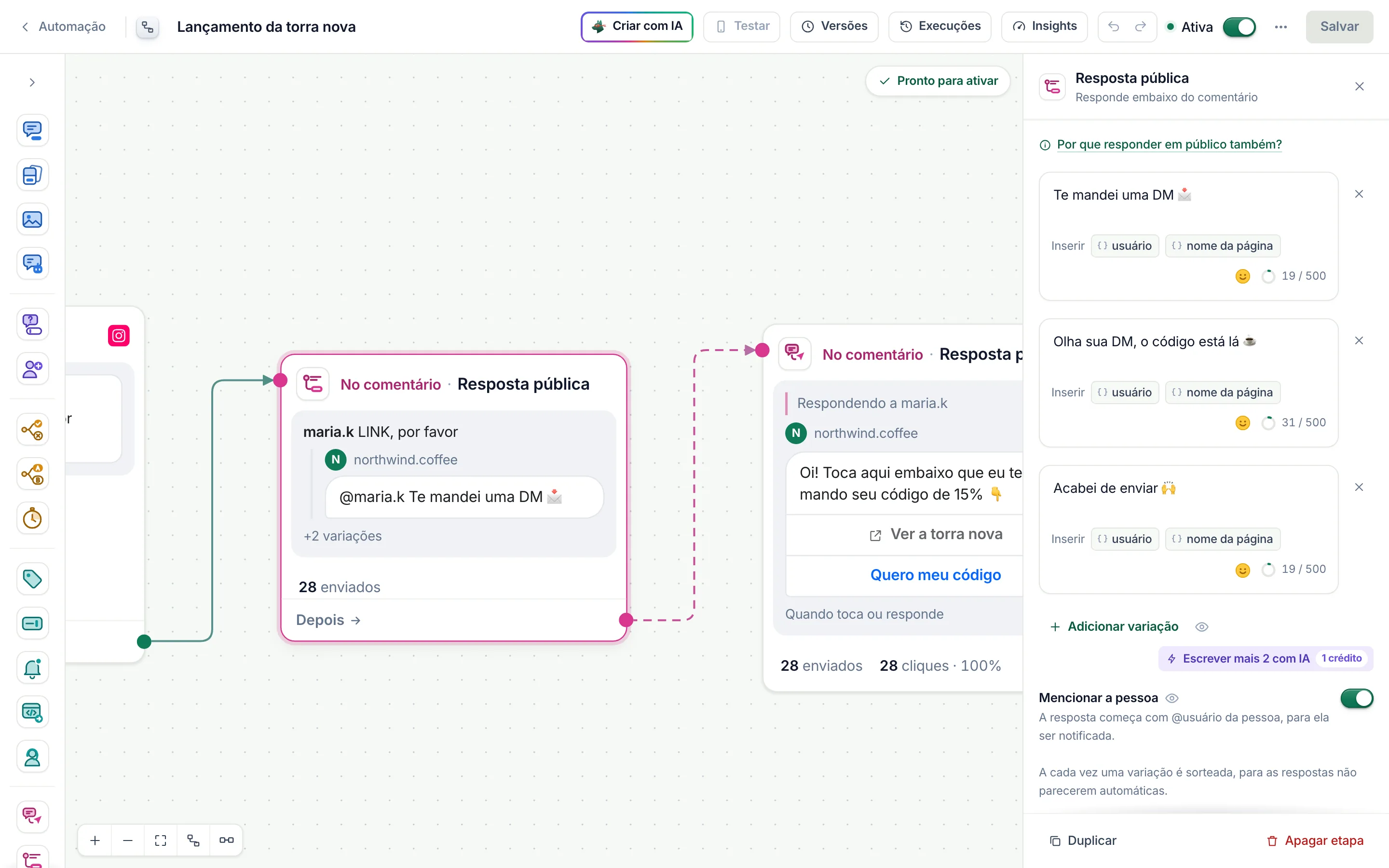Select the A/B split icon in sidebar
1389x868 pixels.
[x=32, y=474]
